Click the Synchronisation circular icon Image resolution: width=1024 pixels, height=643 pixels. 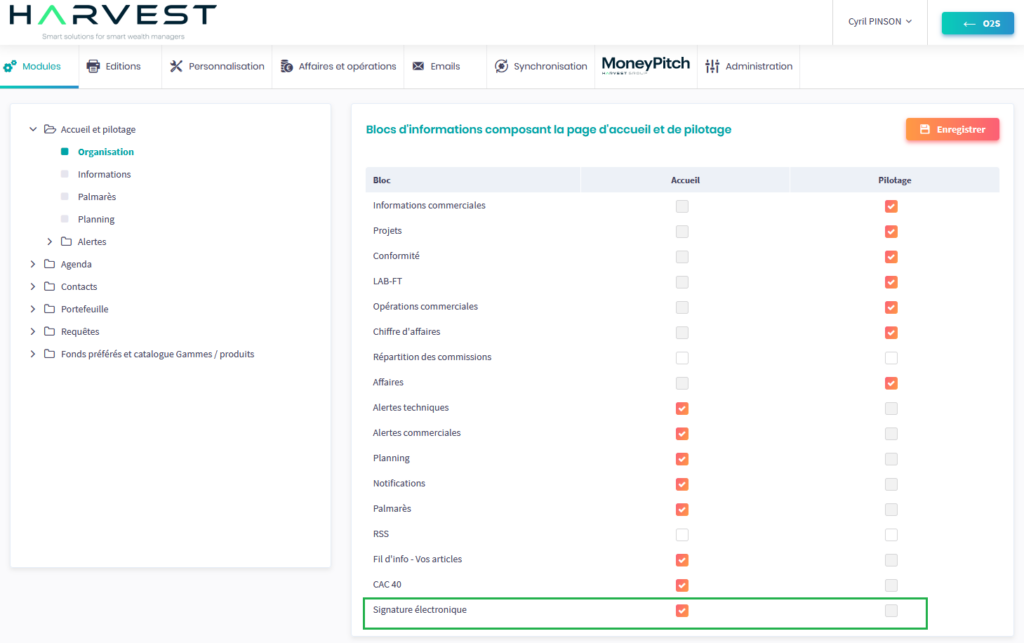point(502,67)
